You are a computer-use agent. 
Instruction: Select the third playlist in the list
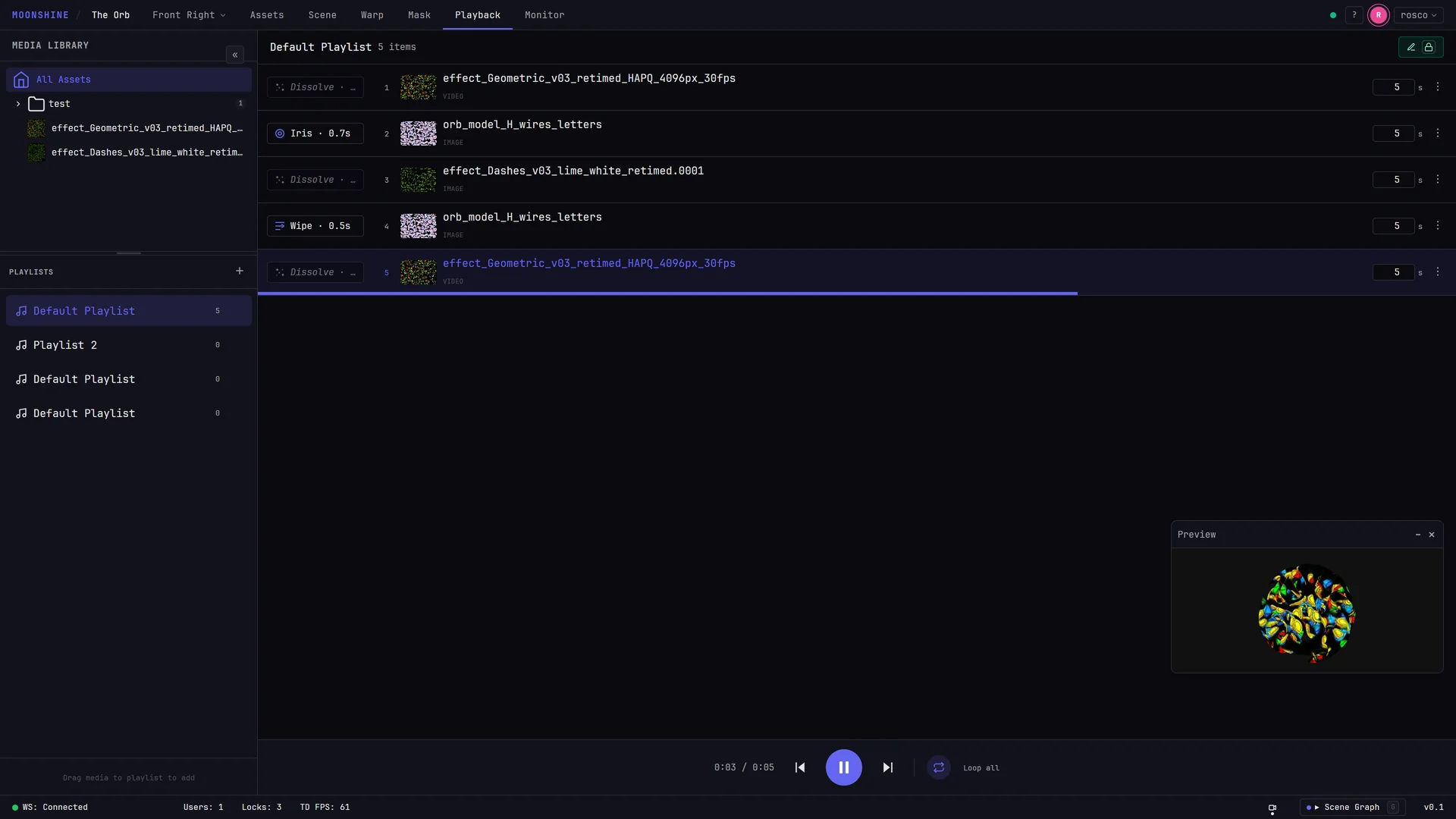129,379
